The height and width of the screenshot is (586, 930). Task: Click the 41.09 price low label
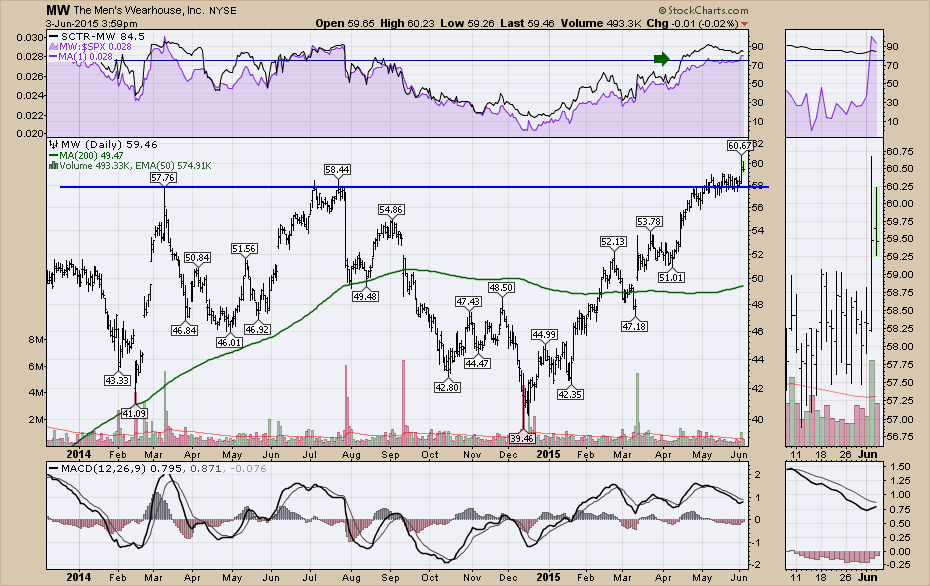tap(135, 413)
